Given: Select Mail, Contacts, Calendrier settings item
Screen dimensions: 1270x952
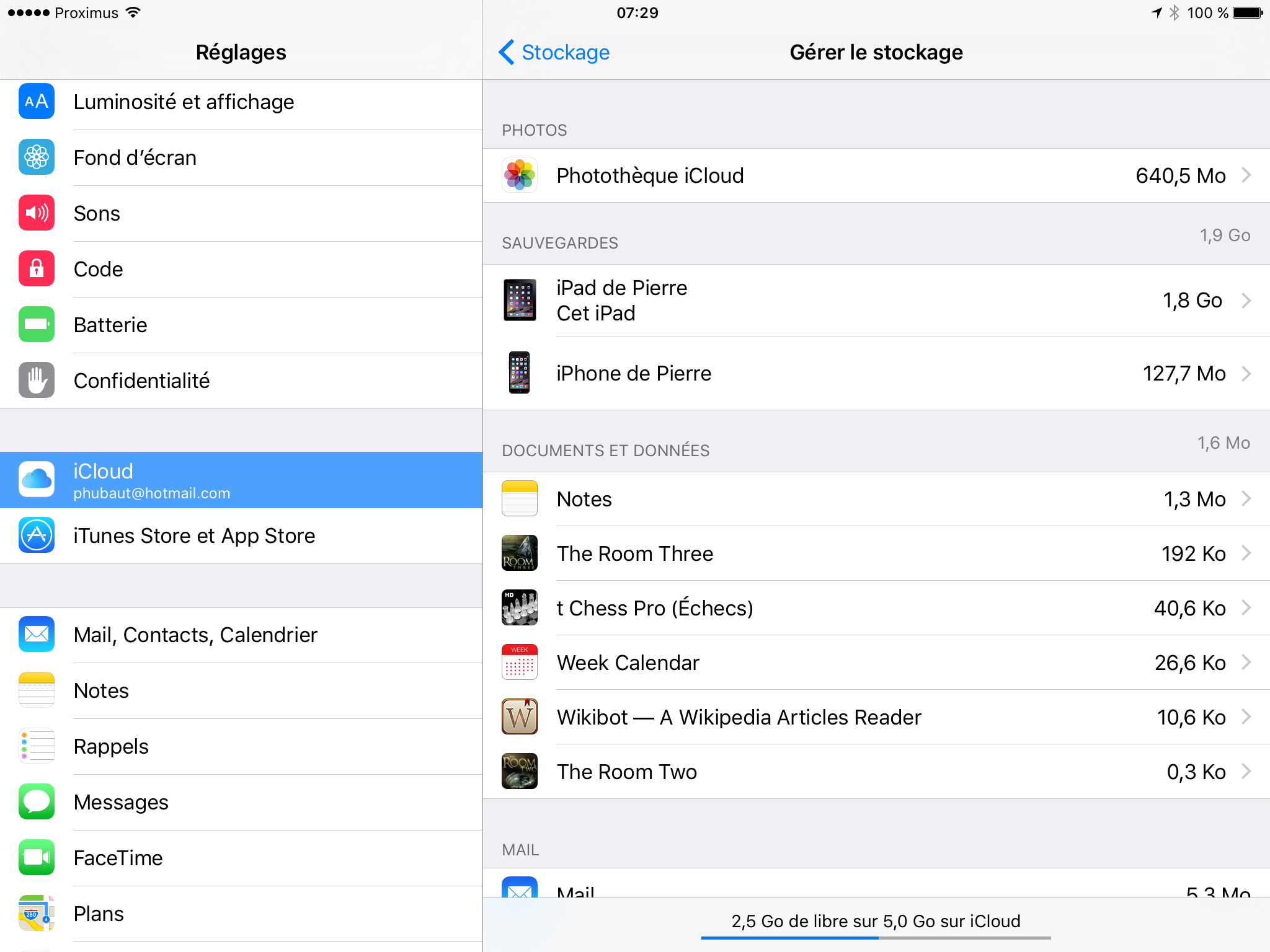Looking at the screenshot, I should pos(195,635).
